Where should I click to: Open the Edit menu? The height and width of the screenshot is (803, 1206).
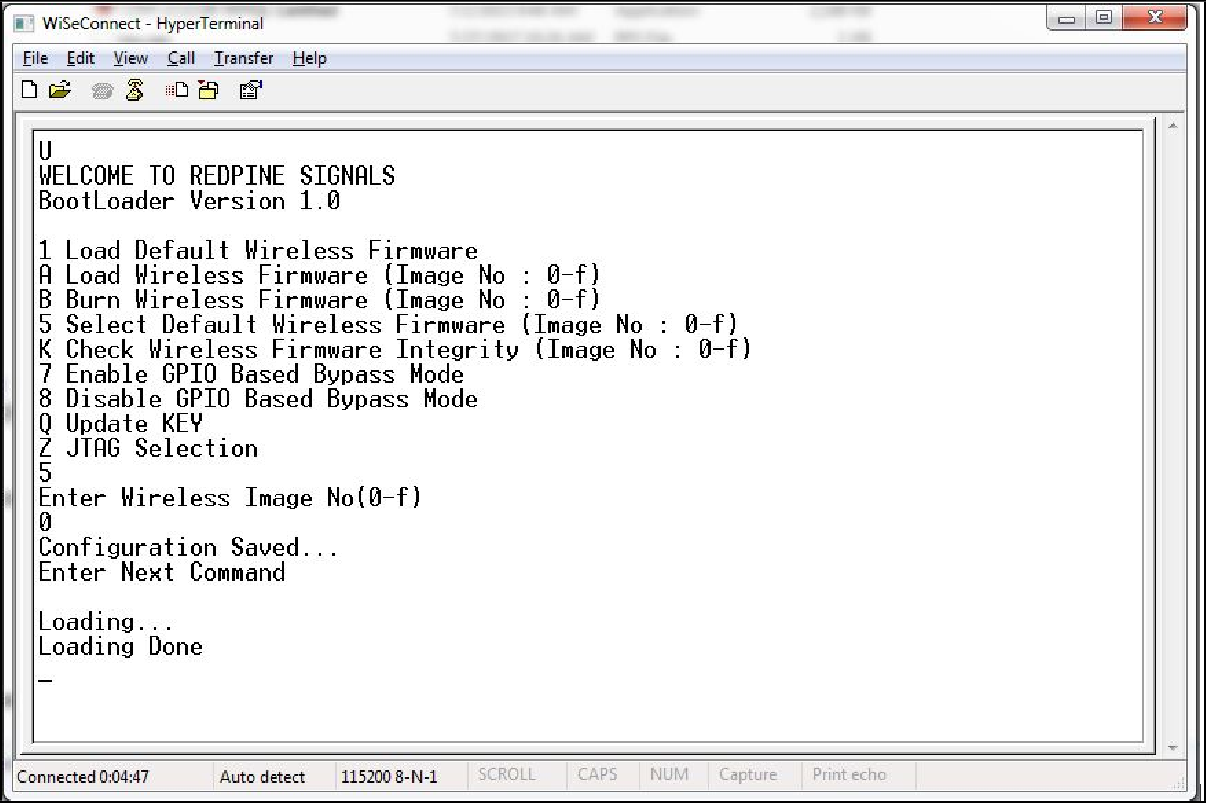[x=81, y=58]
